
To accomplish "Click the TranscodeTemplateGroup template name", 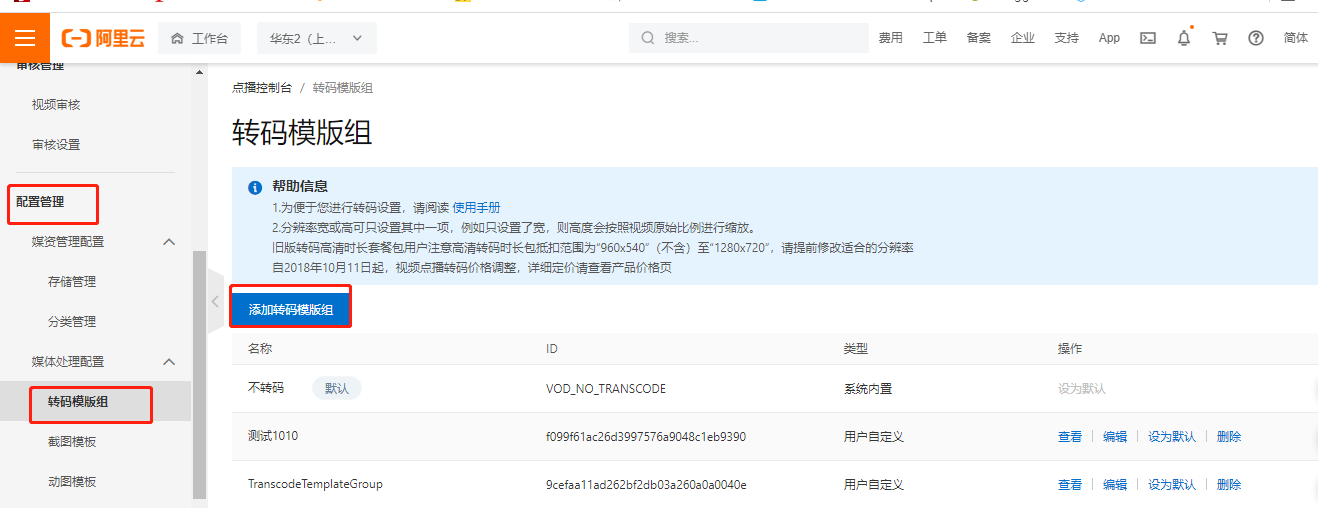I will coord(315,484).
